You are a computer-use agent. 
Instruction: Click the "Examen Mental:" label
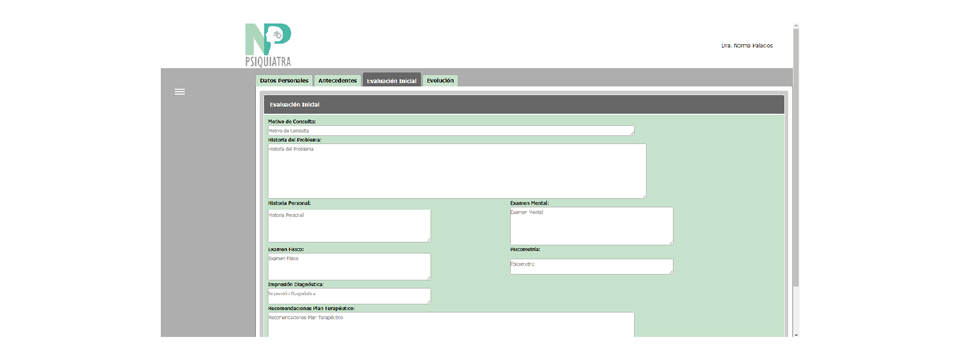tap(530, 203)
